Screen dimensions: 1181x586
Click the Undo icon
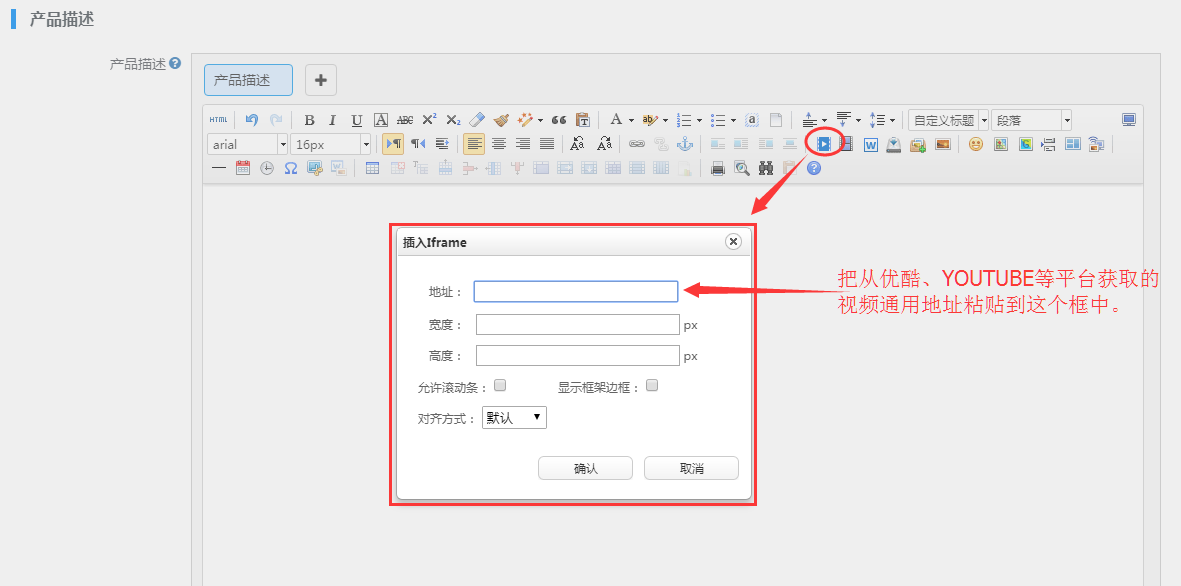point(251,119)
